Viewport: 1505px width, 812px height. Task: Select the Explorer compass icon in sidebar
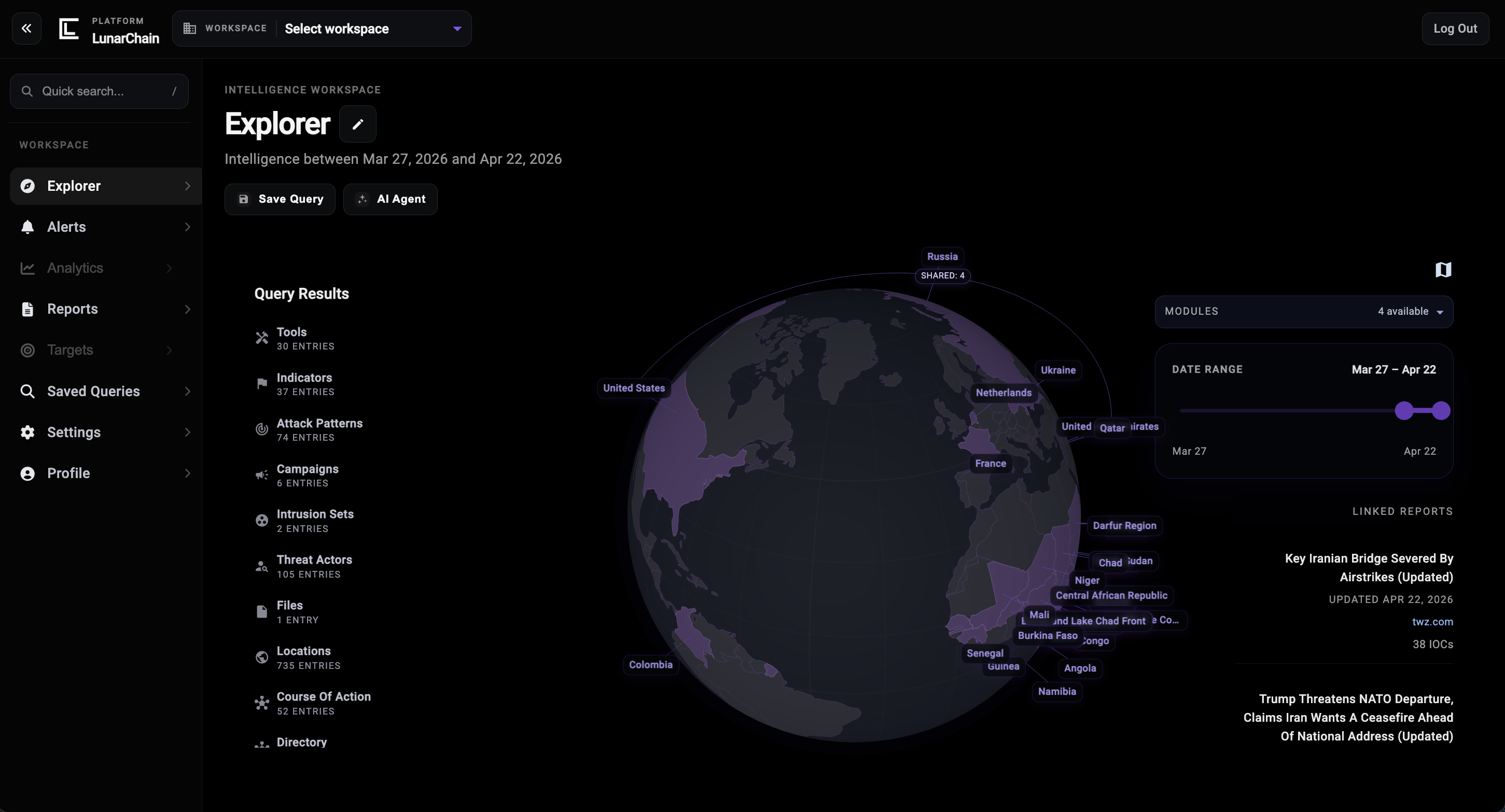point(27,186)
